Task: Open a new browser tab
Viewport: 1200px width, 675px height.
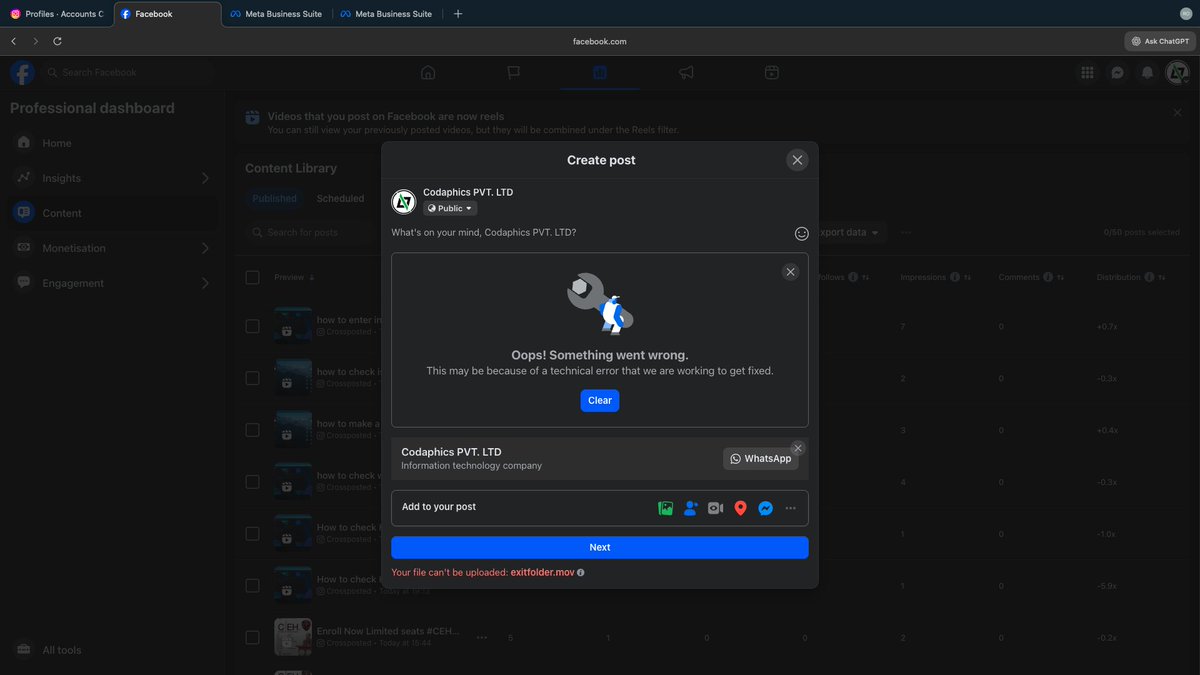Action: point(458,14)
